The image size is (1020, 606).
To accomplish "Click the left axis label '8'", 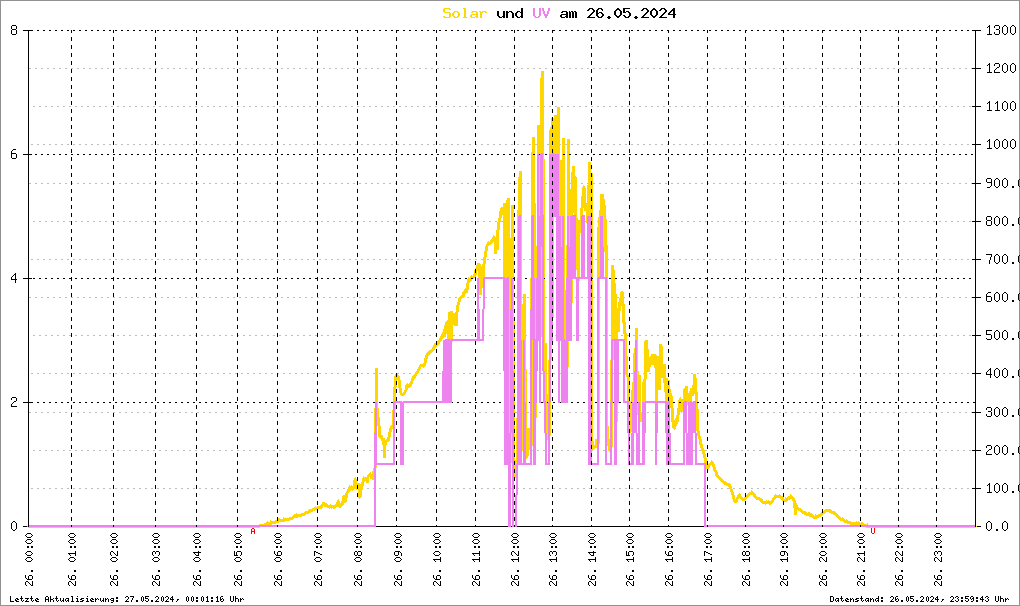I will coord(14,31).
